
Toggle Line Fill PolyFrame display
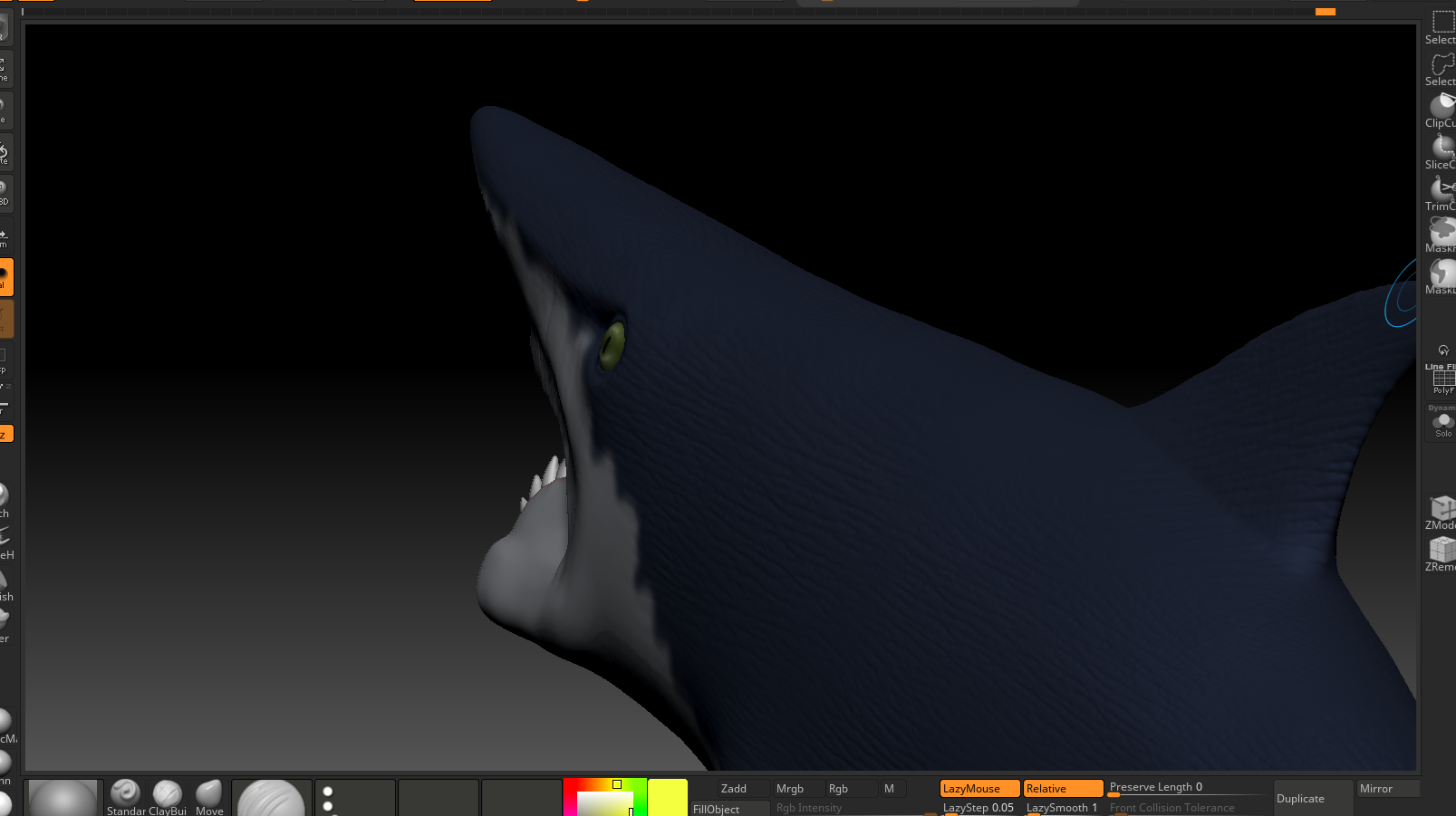[x=1442, y=379]
